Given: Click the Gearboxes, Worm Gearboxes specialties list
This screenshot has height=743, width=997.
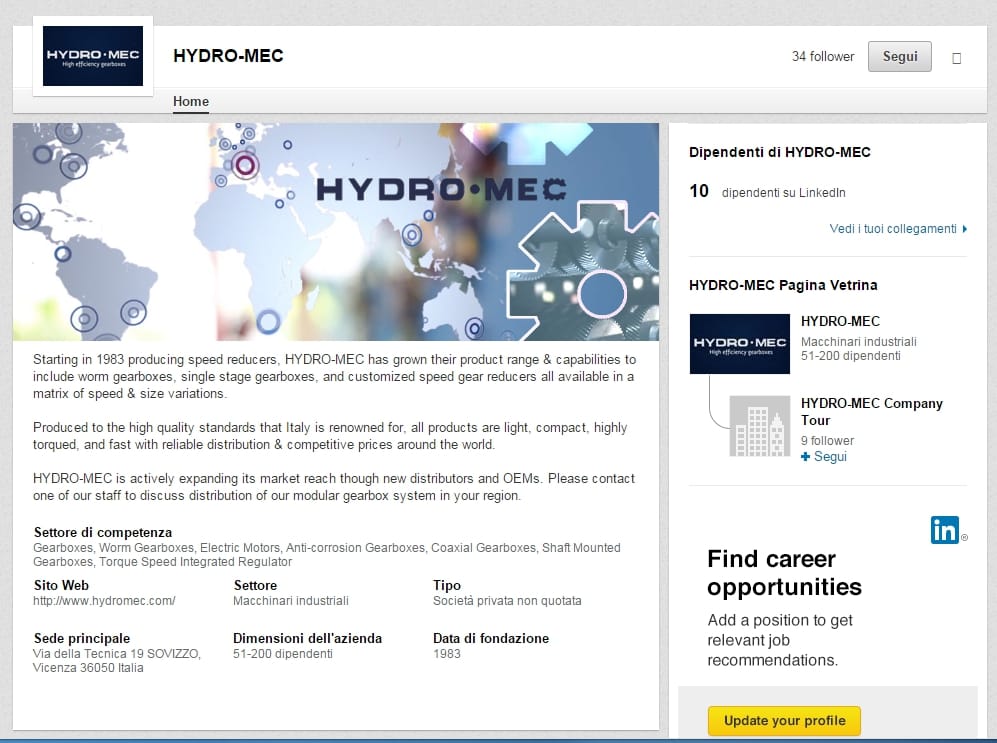Looking at the screenshot, I should point(327,554).
